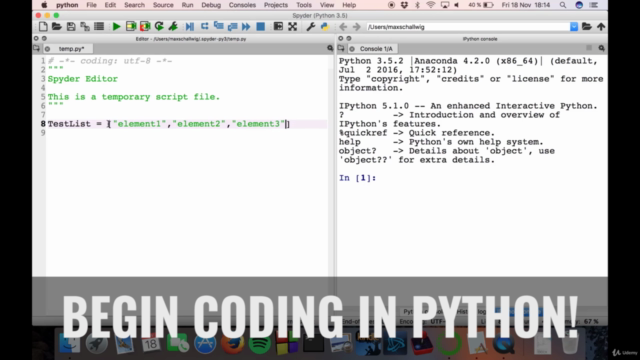Open the File menu
Image resolution: width=640 pixels, height=360 pixels.
(x=91, y=5)
